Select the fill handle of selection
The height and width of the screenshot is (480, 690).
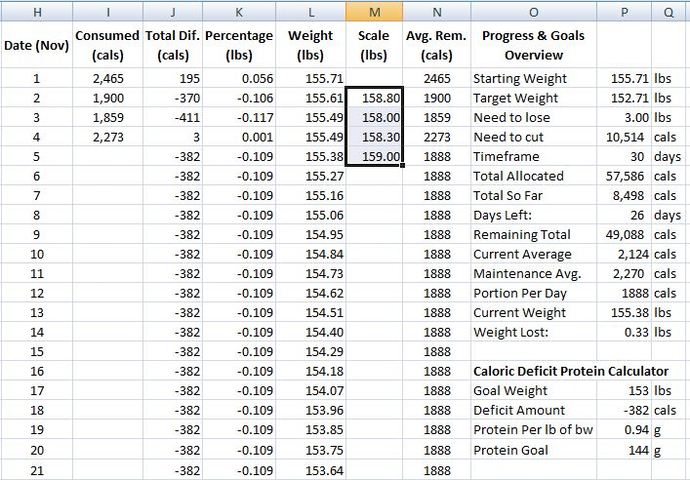403,165
